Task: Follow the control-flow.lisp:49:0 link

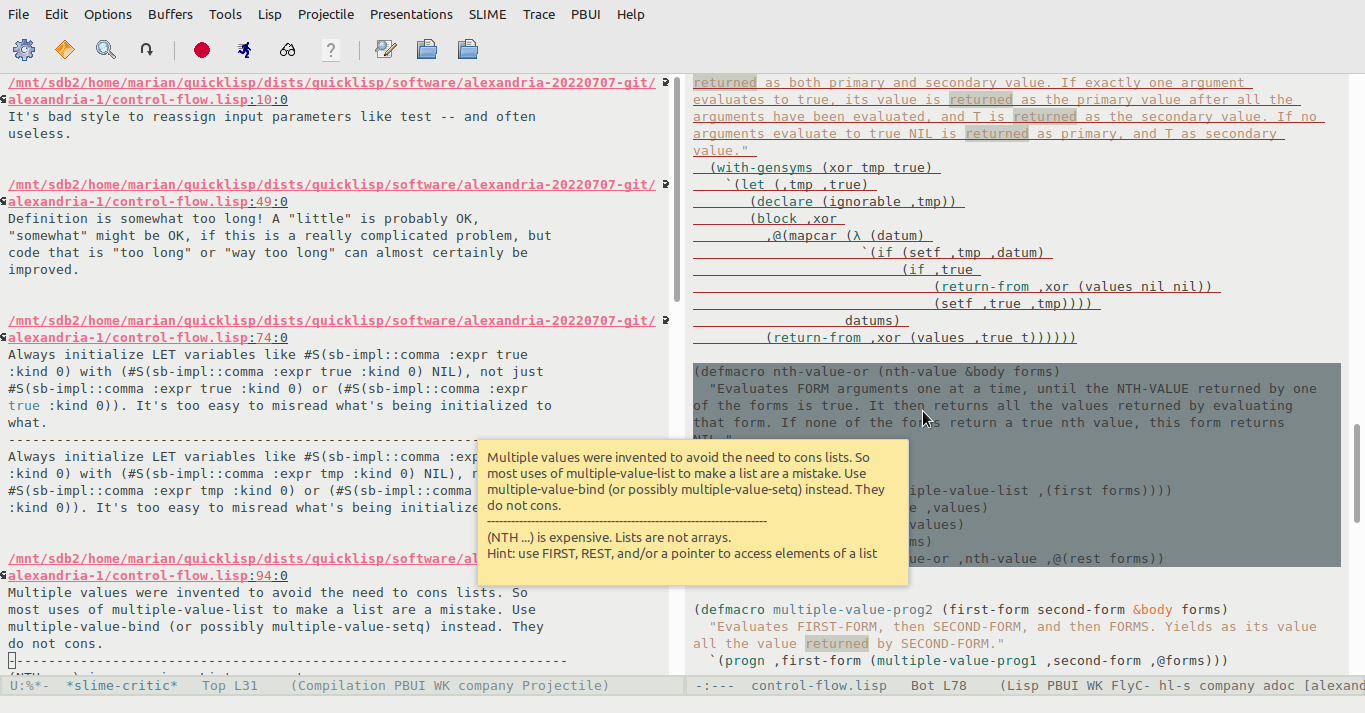Action: (148, 202)
